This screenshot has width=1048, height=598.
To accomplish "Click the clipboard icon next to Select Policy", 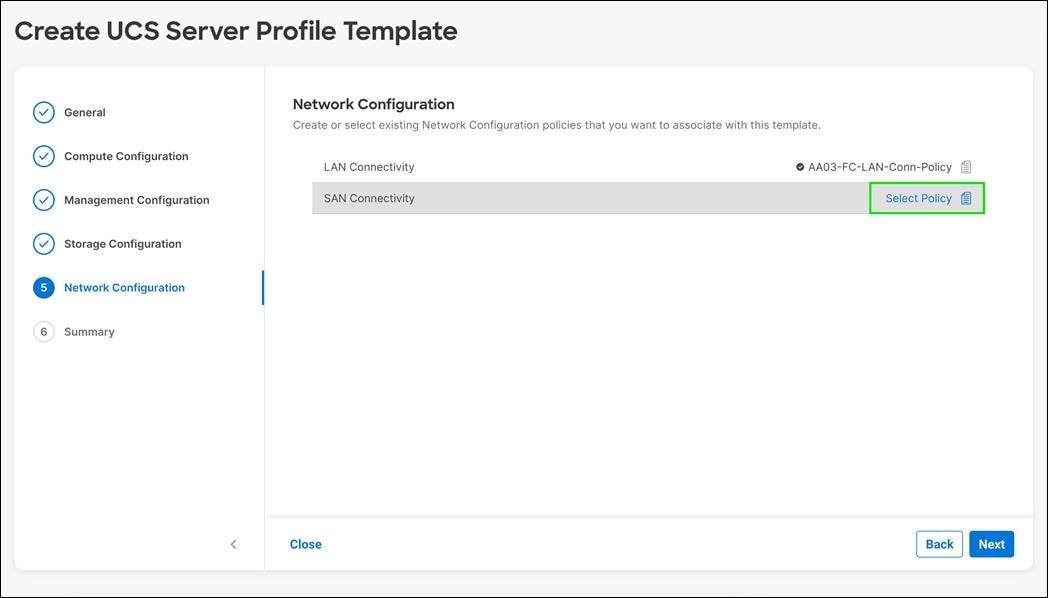I will 964,198.
